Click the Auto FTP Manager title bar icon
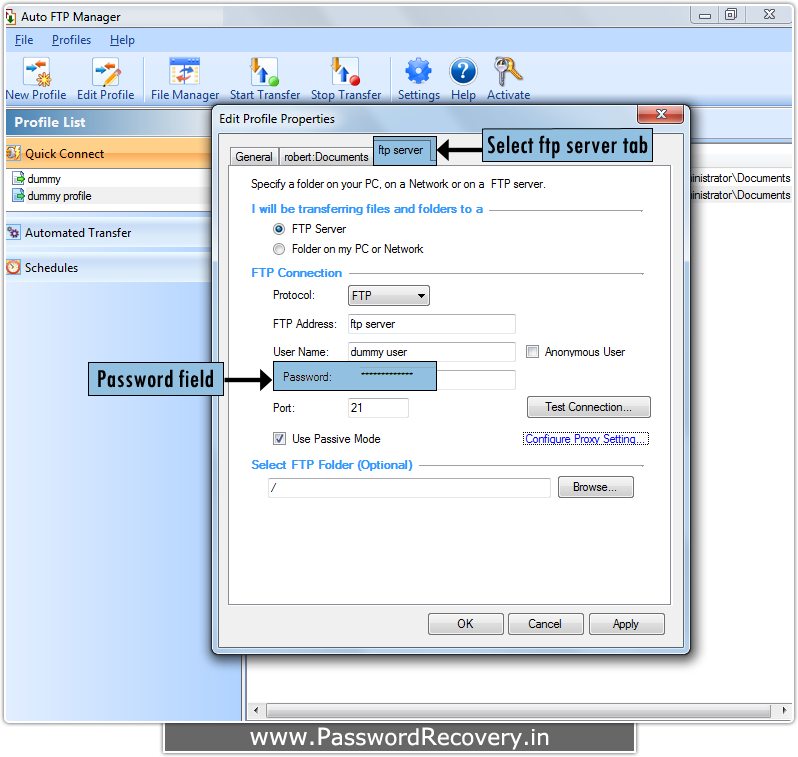 (x=11, y=17)
